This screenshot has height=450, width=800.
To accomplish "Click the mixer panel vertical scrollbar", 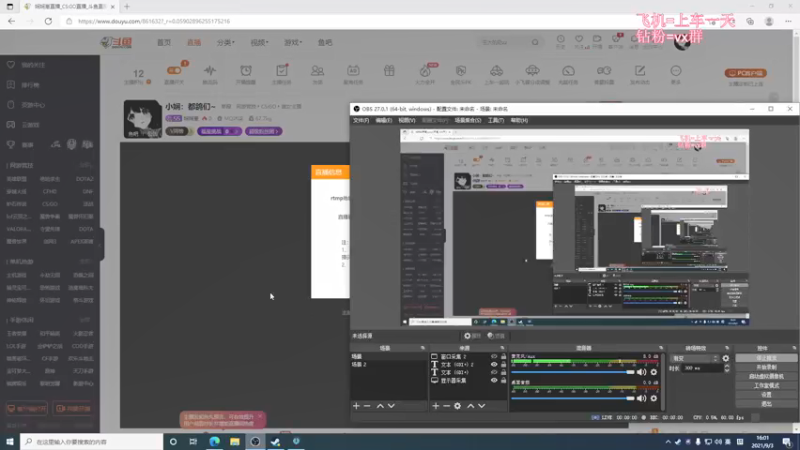I will click(663, 381).
